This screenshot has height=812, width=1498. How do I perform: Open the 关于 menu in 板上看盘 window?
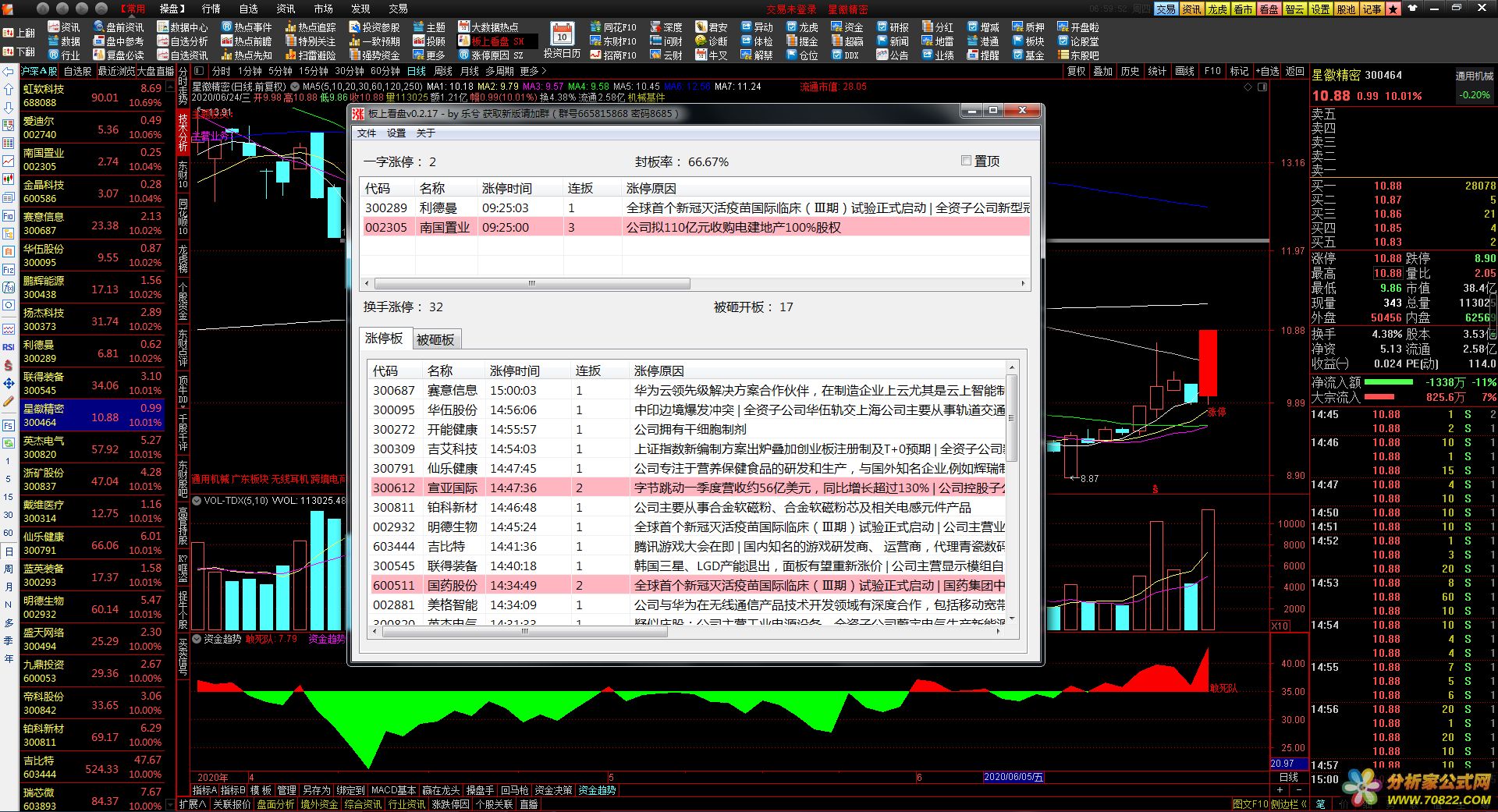(x=425, y=133)
